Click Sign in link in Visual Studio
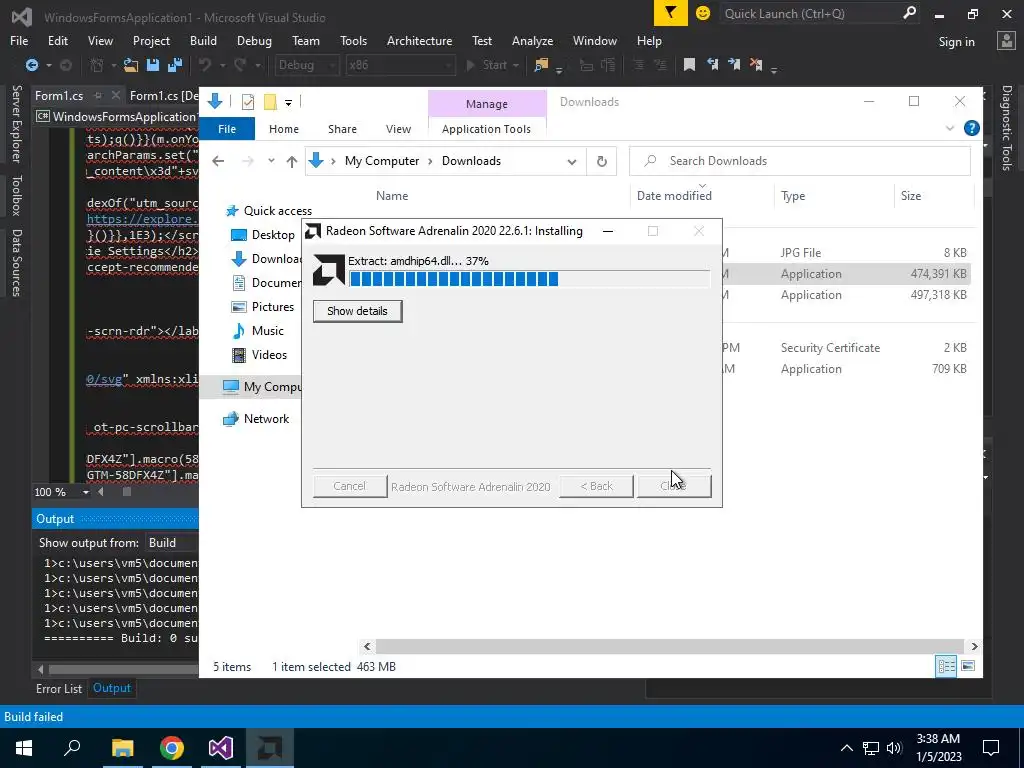This screenshot has height=768, width=1024. coord(956,41)
